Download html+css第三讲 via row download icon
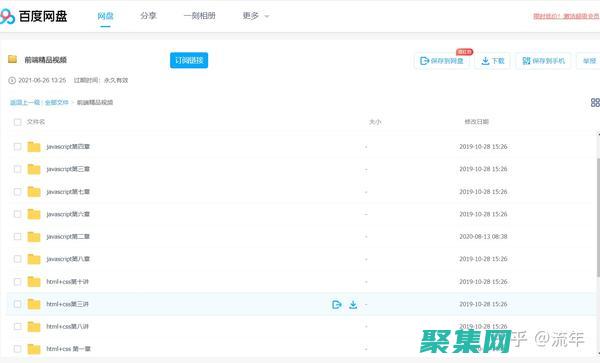The width and height of the screenshot is (600, 363). click(353, 304)
